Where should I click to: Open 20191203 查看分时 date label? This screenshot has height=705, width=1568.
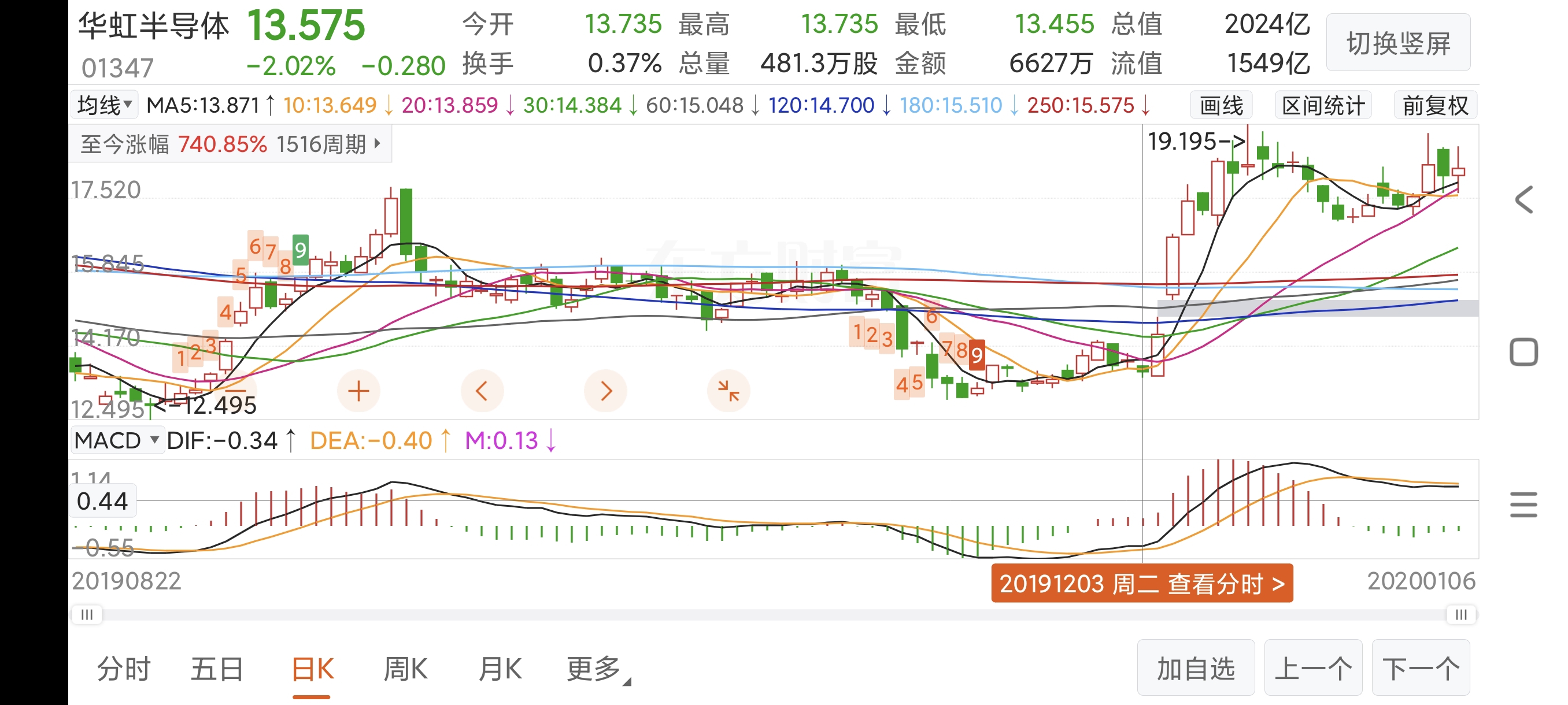pyautogui.click(x=1142, y=584)
